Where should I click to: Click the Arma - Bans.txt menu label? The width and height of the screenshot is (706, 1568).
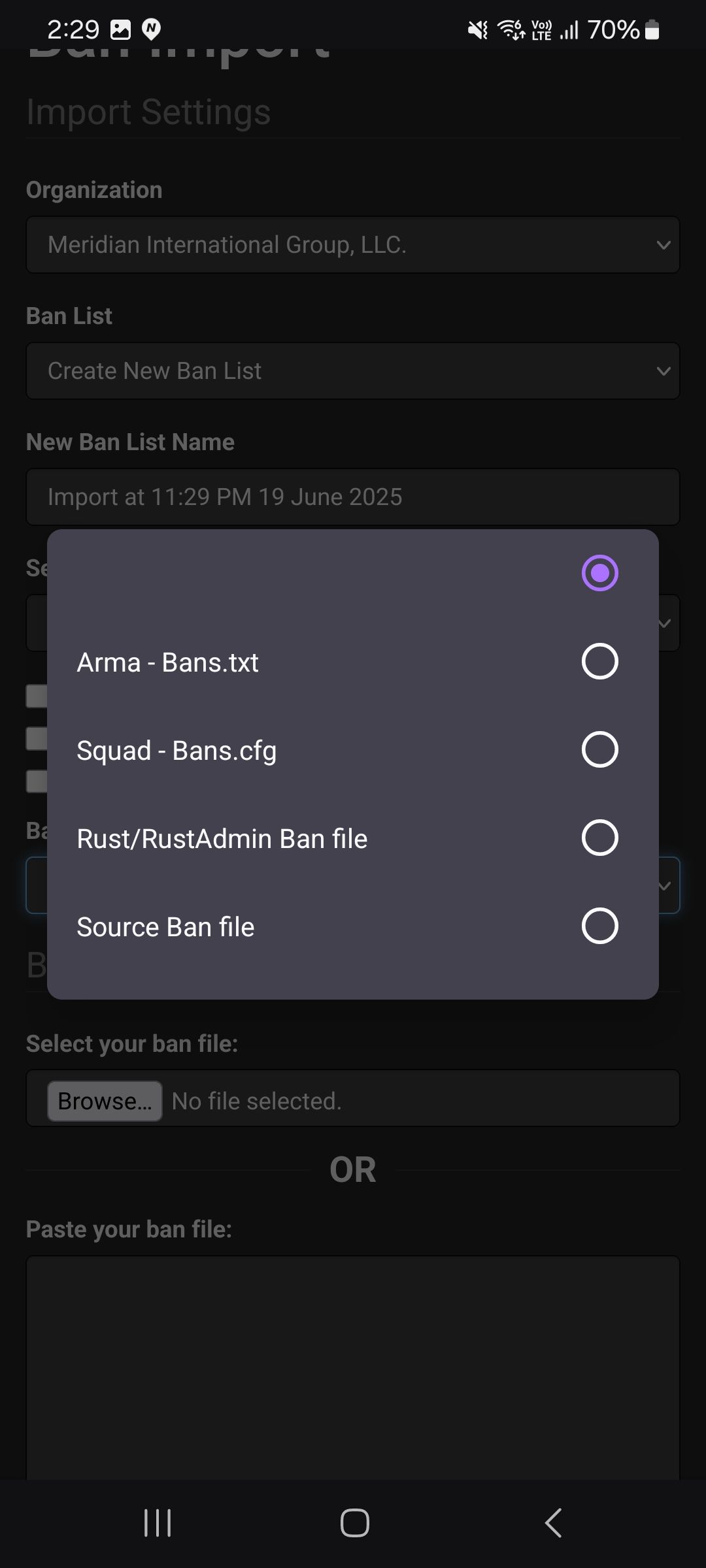(168, 662)
